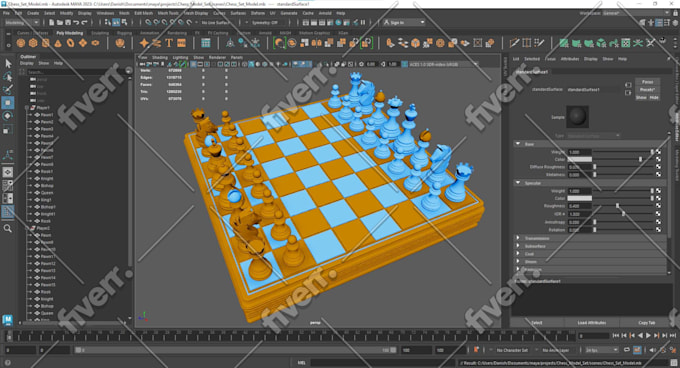
Task: Activate the Scale tool in toolbox
Action: tap(8, 129)
